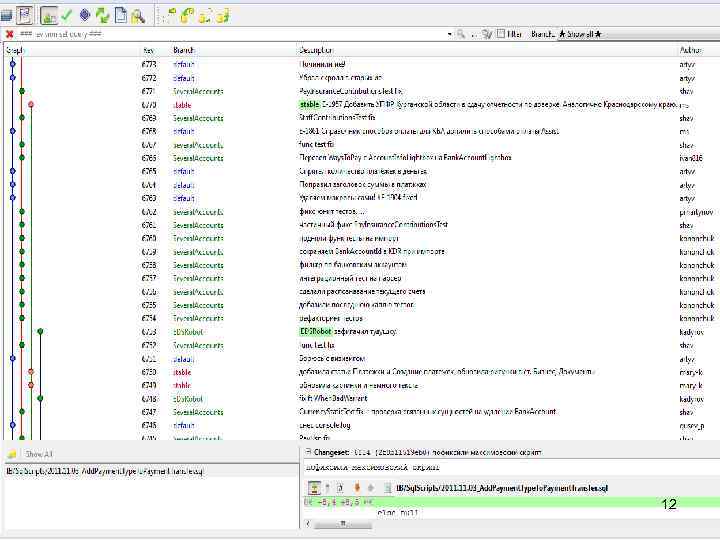Select revision 6749 stable row
Image resolution: width=720 pixels, height=540 pixels.
360,385
